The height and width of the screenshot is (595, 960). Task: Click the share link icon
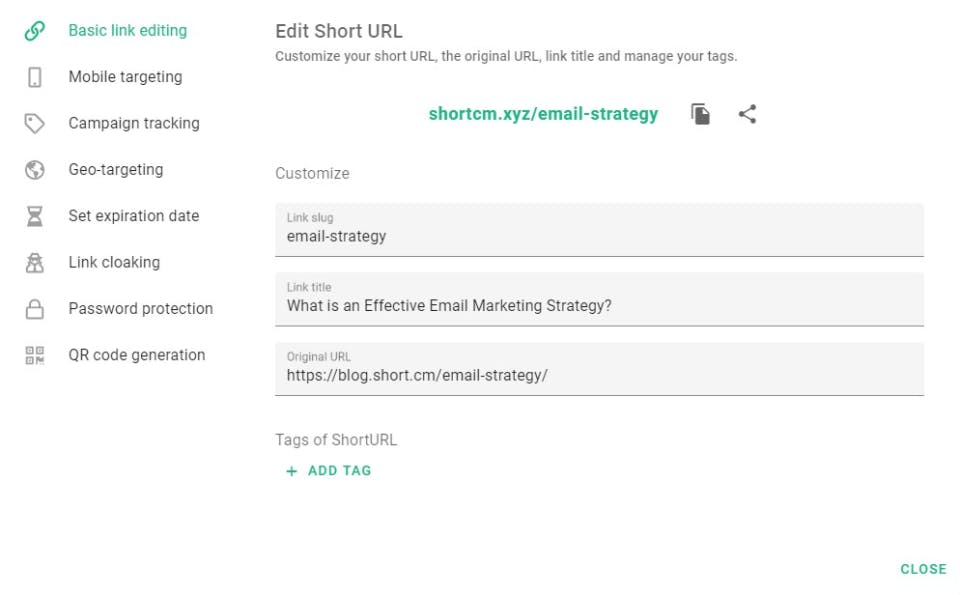747,114
